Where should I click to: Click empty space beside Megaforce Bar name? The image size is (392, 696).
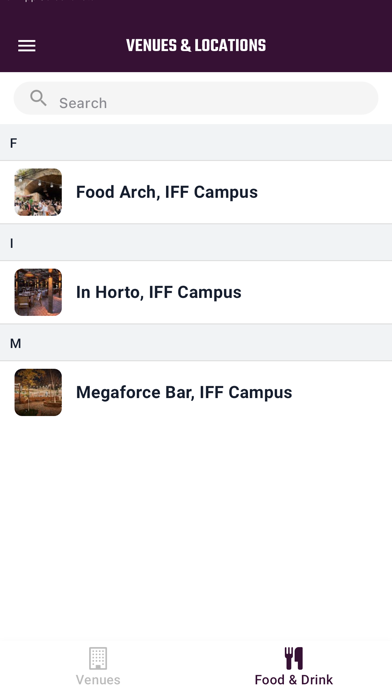pyautogui.click(x=340, y=392)
